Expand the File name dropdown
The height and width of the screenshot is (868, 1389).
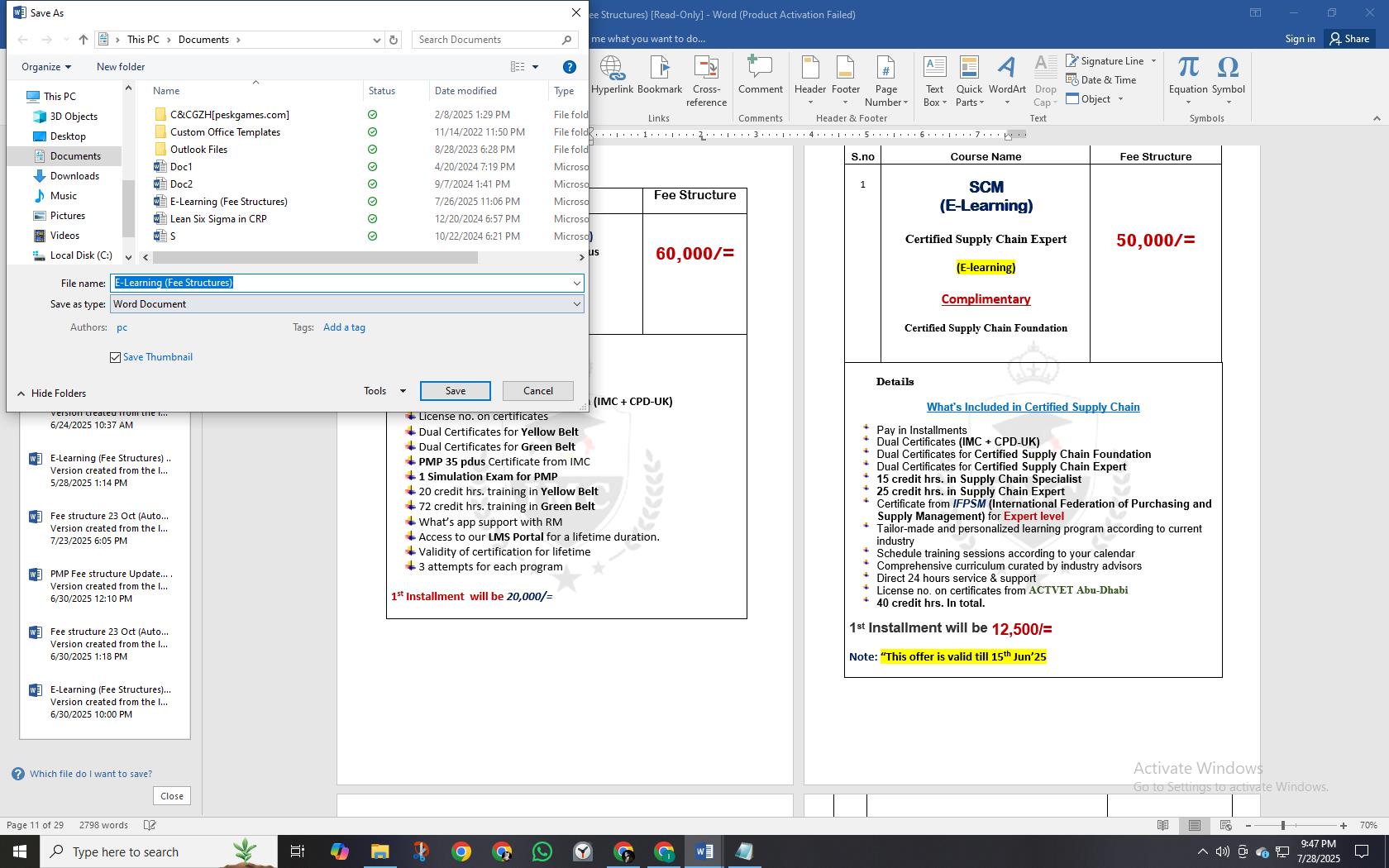(x=576, y=283)
